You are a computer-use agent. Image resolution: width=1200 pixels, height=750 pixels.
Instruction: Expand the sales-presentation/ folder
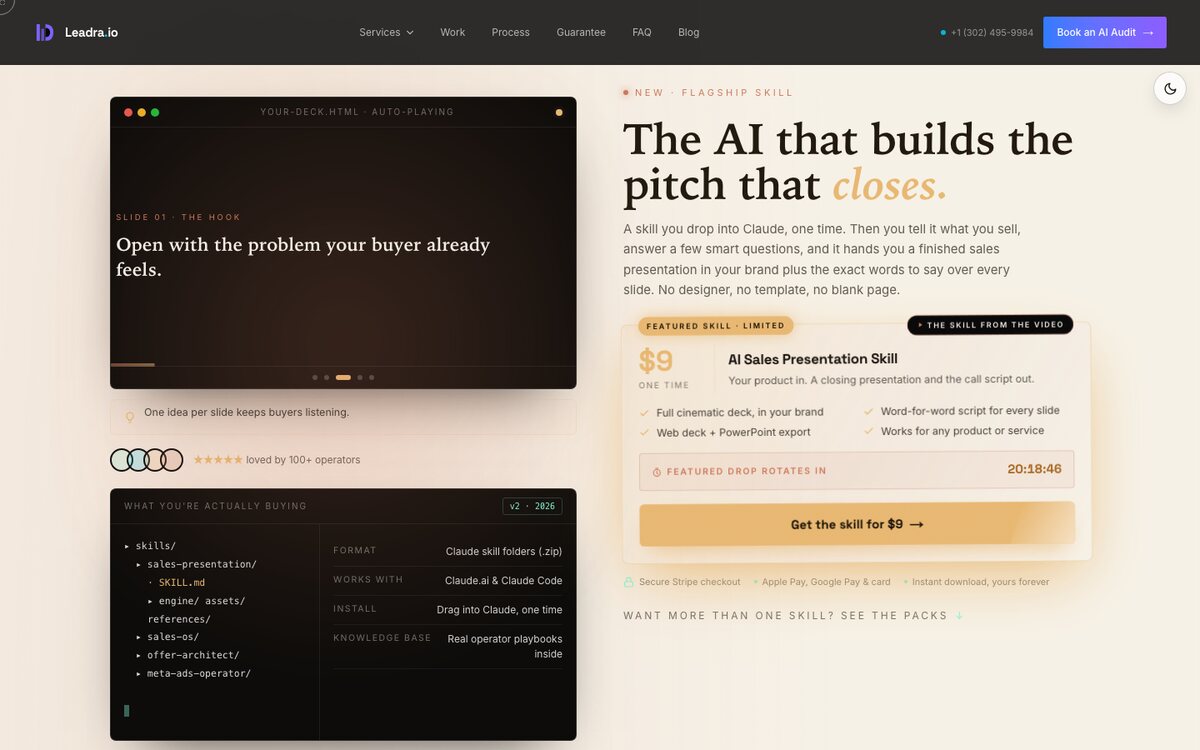196,564
